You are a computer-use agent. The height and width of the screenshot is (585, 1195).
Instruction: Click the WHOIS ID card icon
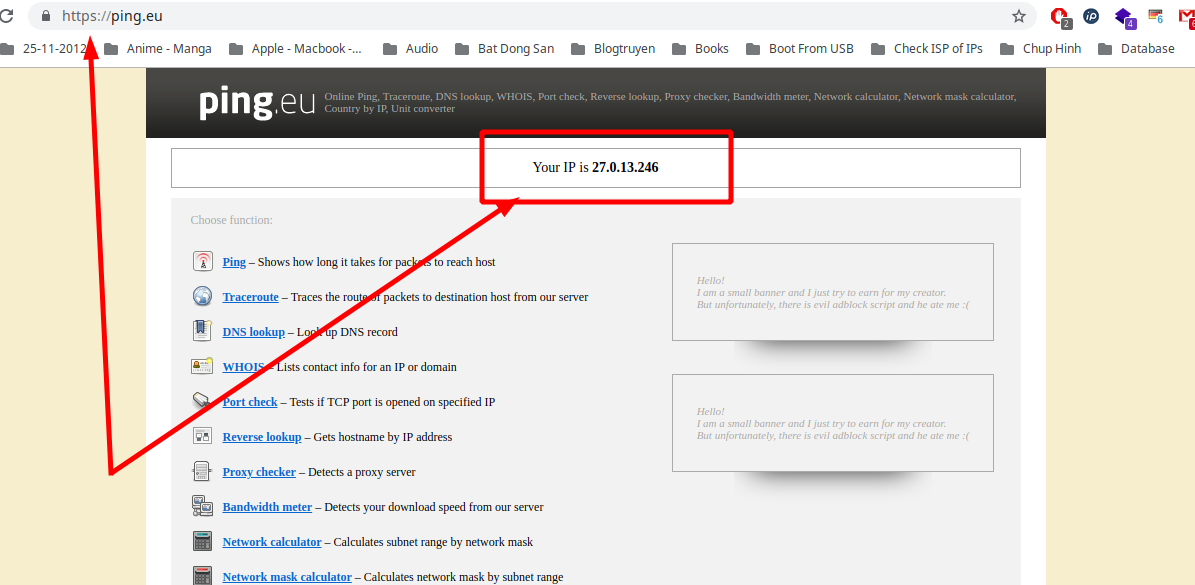pos(202,366)
